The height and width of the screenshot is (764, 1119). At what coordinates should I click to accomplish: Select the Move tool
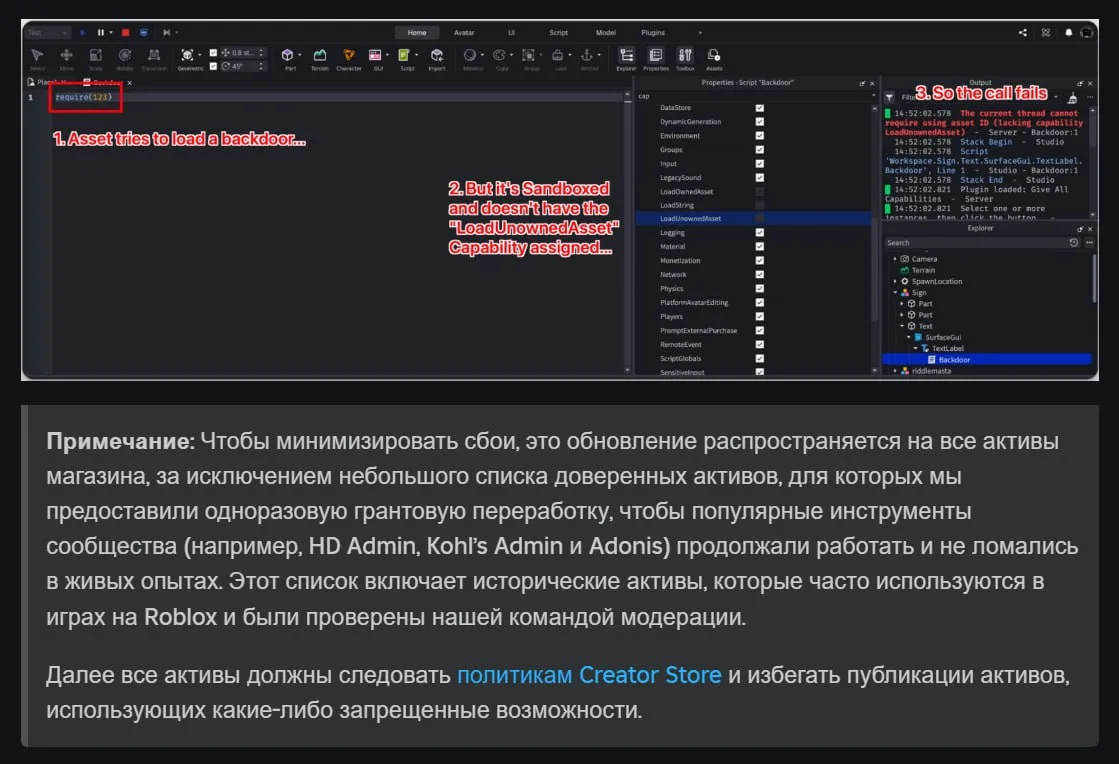[x=66, y=56]
